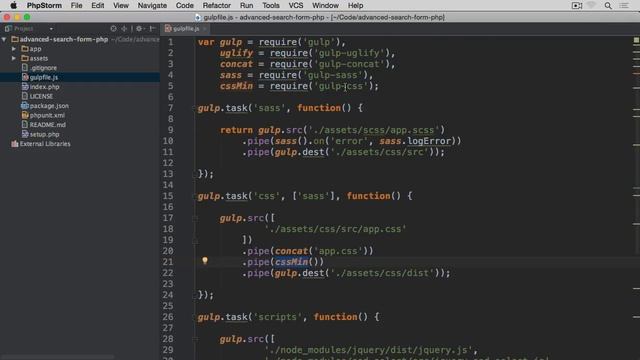
Task: Open Spotlight search magnifier
Action: pyautogui.click(x=608, y=5)
